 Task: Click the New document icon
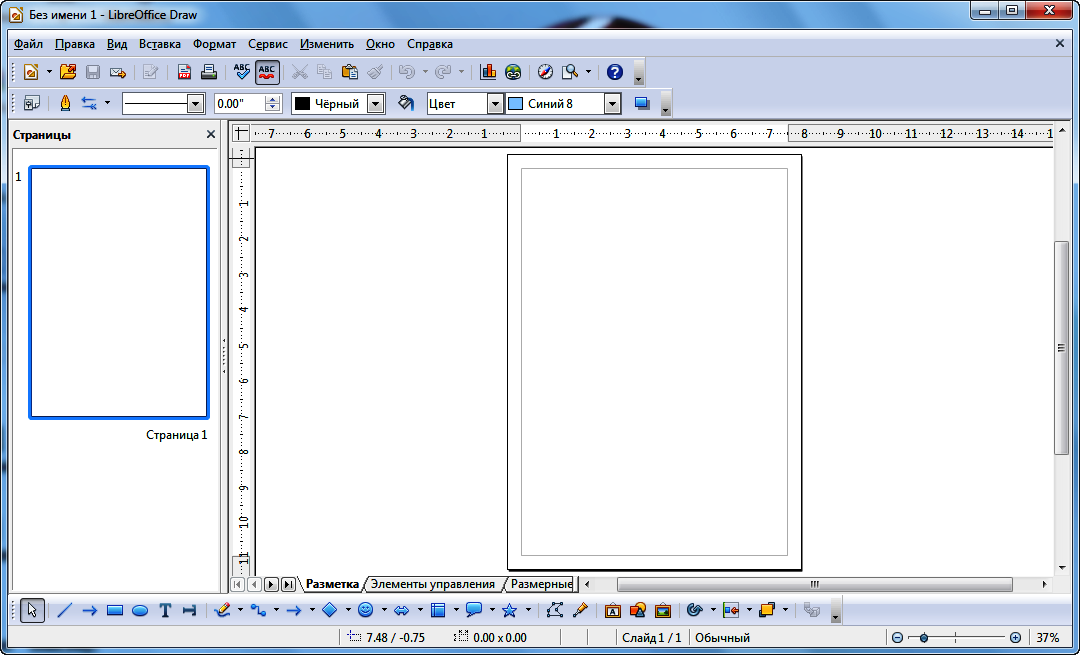31,72
